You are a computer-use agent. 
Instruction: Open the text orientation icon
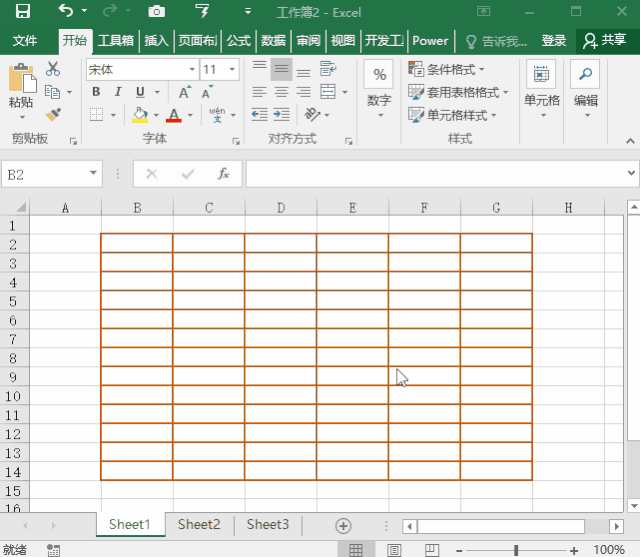pos(313,115)
